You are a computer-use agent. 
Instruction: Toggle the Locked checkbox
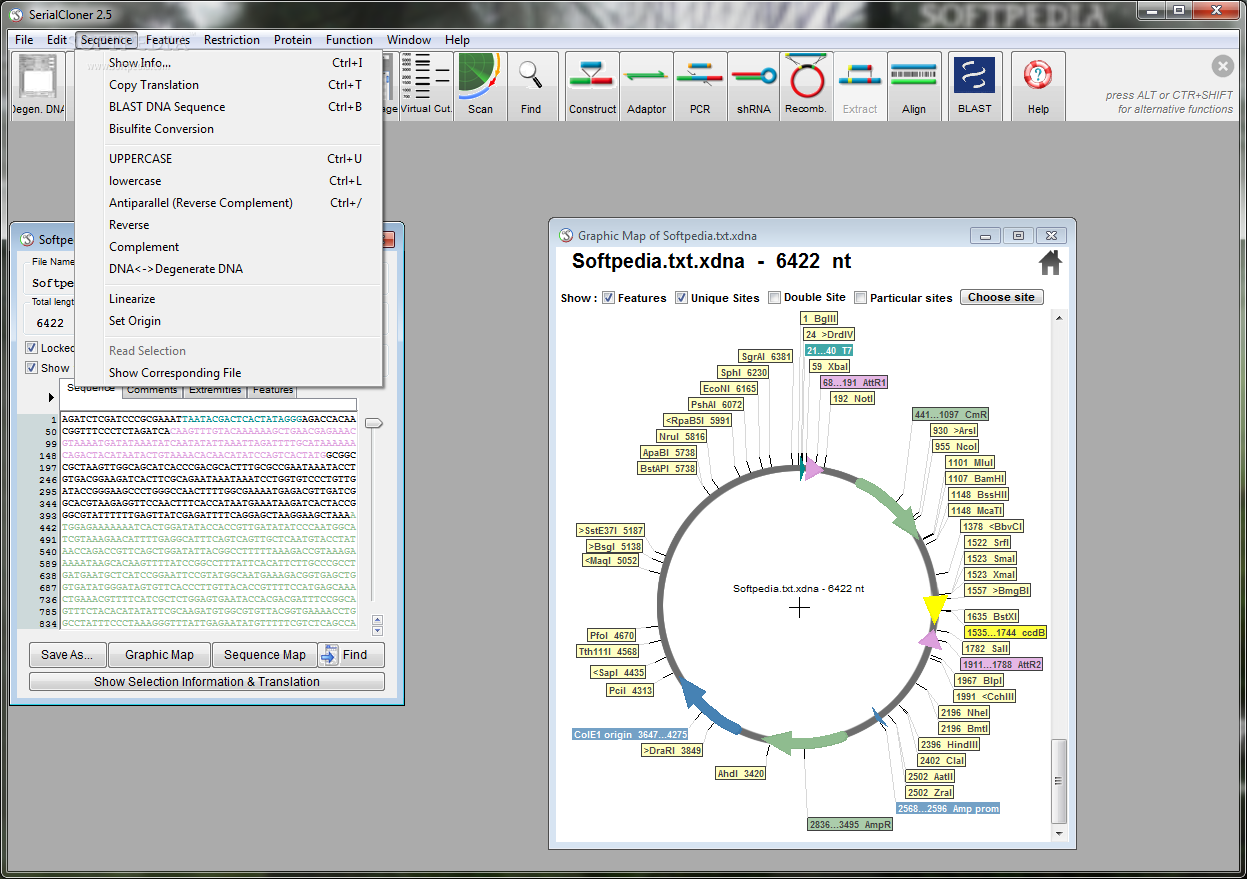(x=32, y=348)
